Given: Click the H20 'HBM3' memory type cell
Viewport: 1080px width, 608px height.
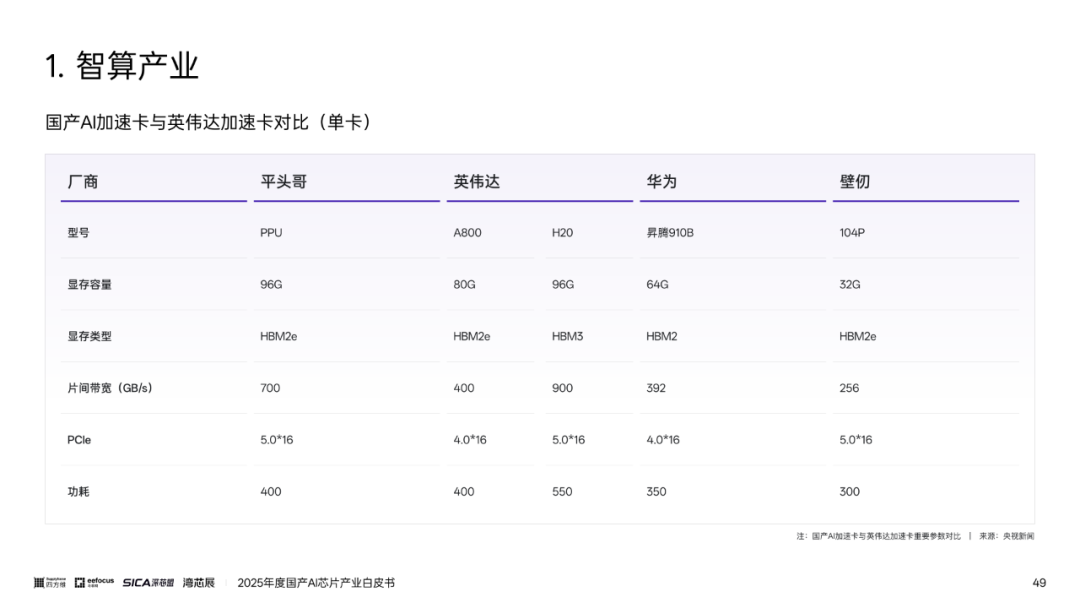Looking at the screenshot, I should point(567,336).
